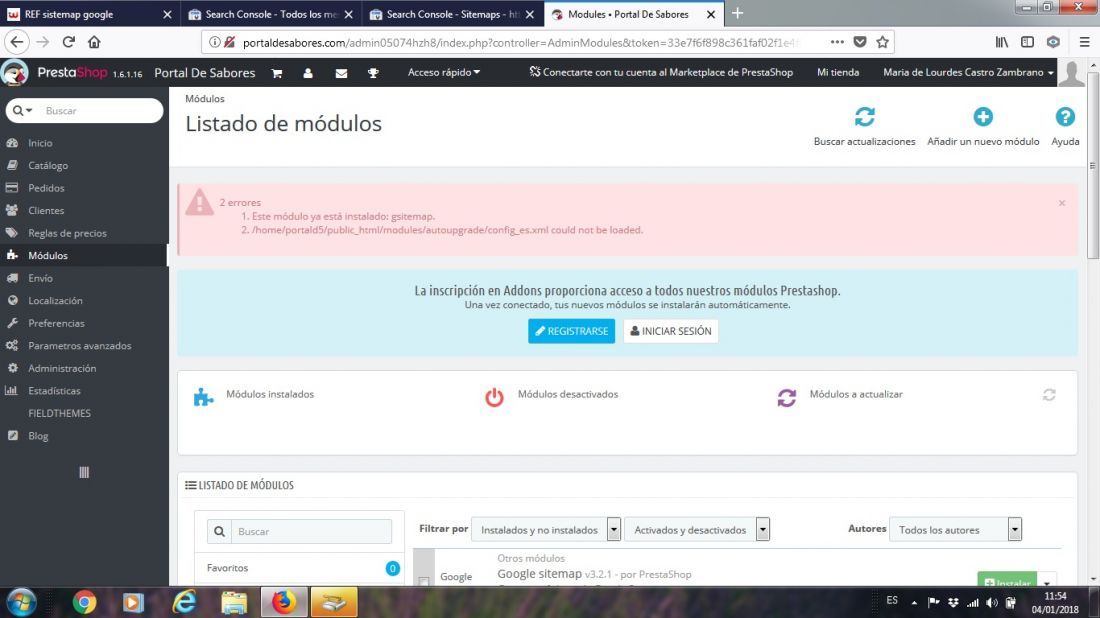Click Añadir un nuevo módulo plus icon
The height and width of the screenshot is (618, 1100).
click(983, 116)
